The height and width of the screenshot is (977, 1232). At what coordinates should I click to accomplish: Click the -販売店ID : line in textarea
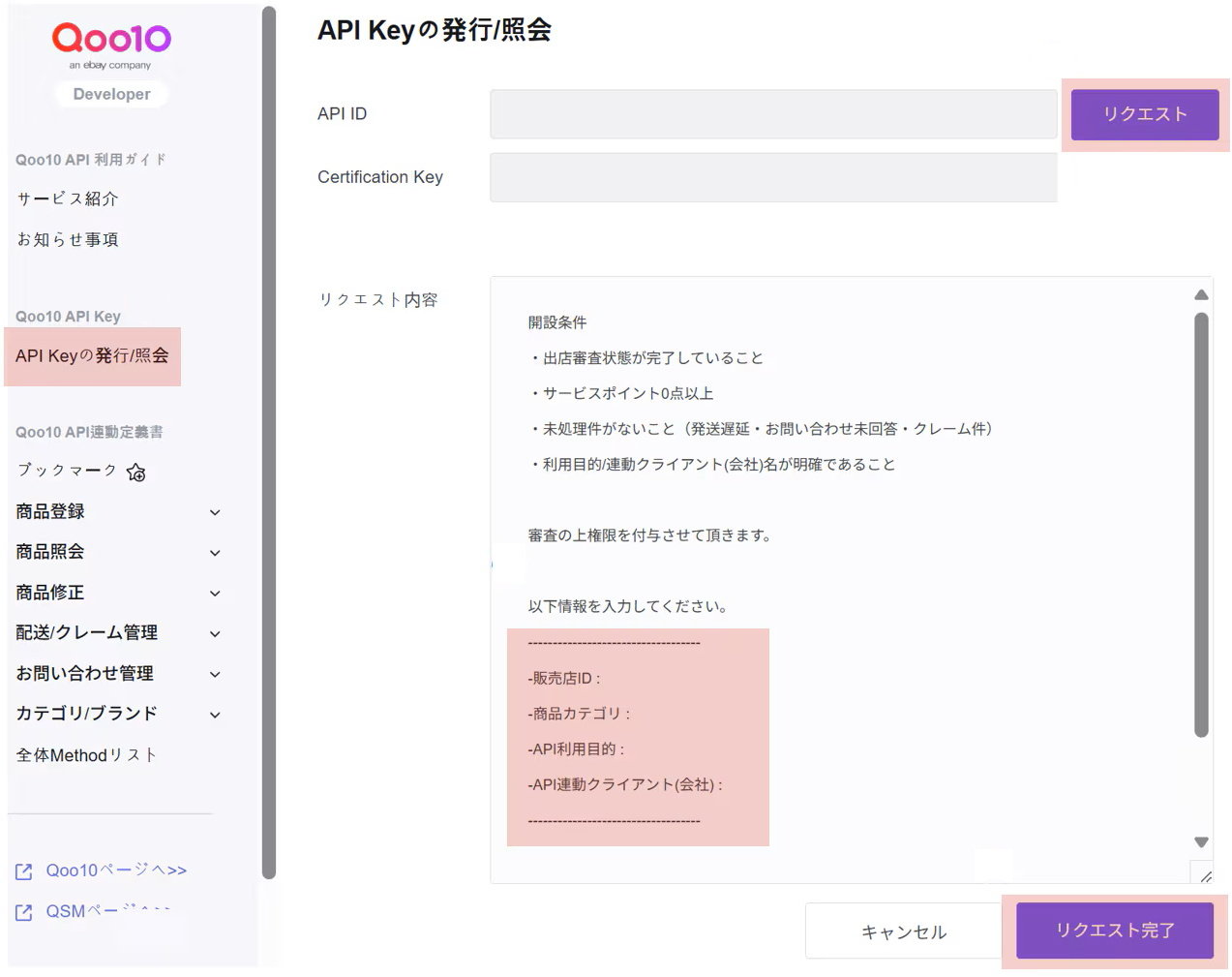point(564,679)
